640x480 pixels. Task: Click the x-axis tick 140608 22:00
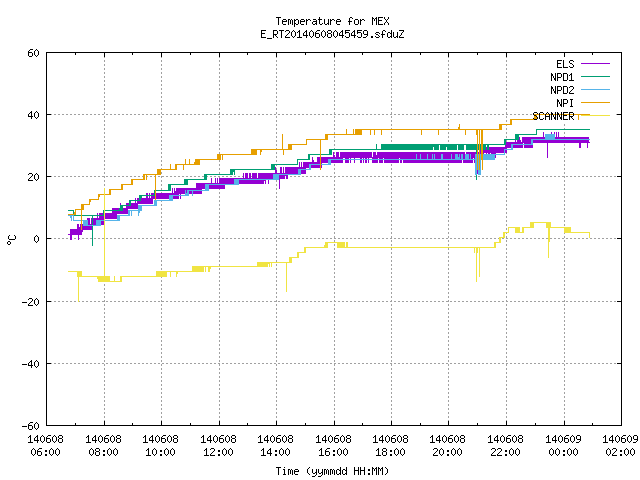(x=506, y=446)
